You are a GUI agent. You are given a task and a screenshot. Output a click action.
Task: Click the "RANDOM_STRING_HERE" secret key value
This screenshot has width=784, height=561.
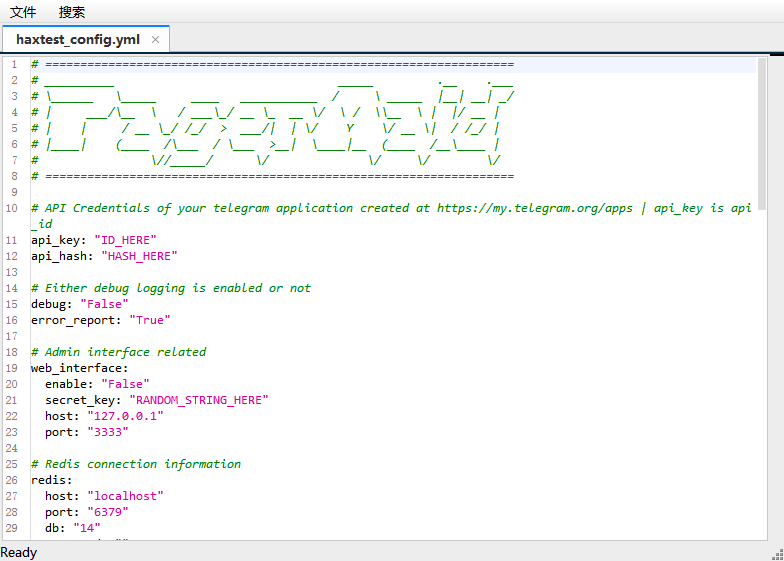[199, 400]
